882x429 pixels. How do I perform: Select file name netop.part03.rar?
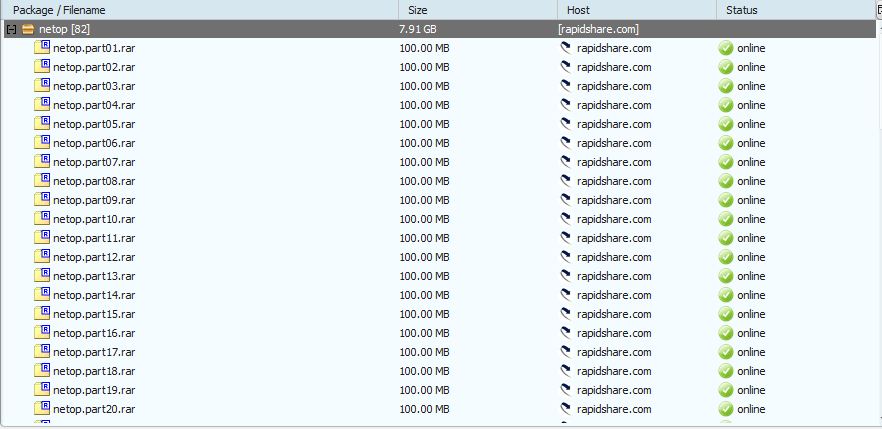[94, 87]
